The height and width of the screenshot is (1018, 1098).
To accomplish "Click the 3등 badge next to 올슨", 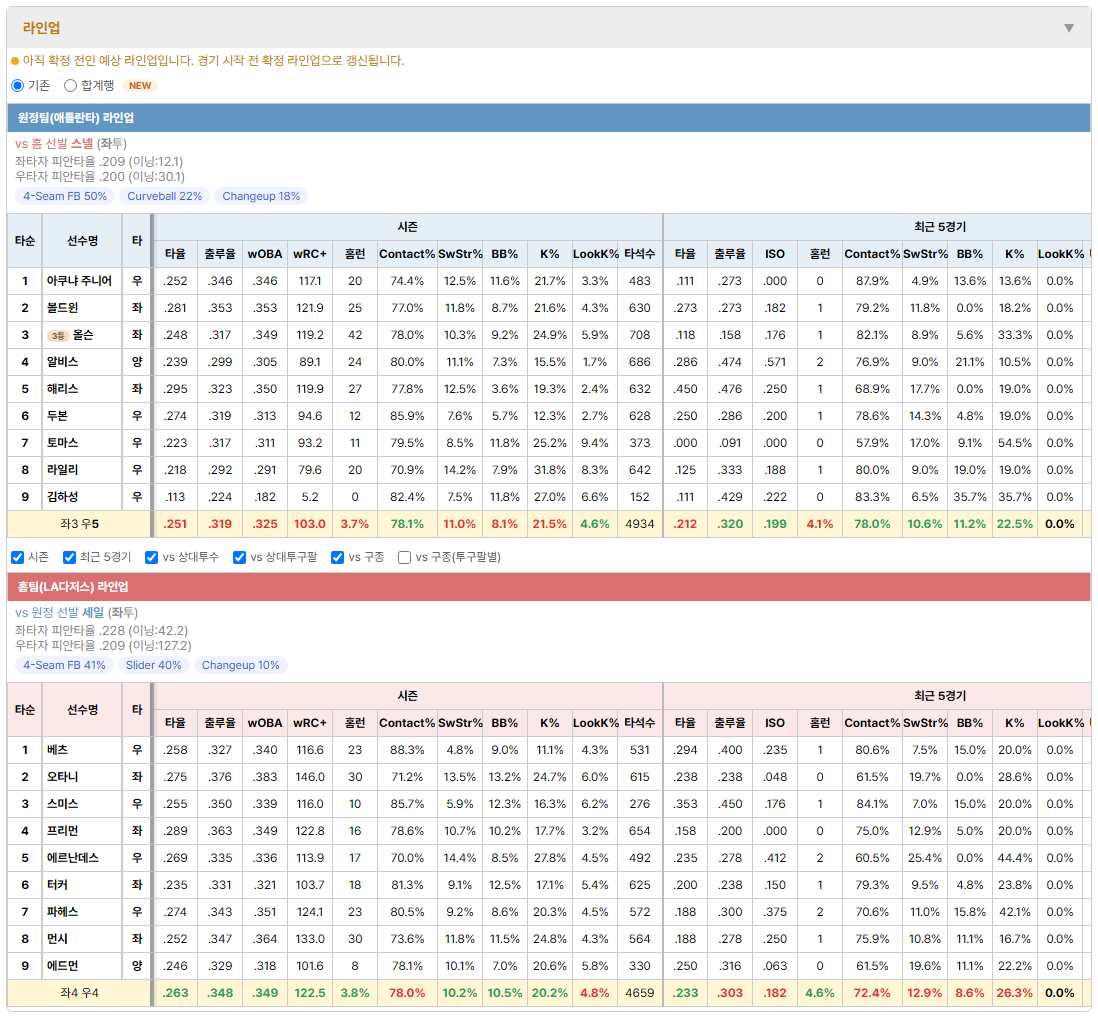I will point(57,336).
